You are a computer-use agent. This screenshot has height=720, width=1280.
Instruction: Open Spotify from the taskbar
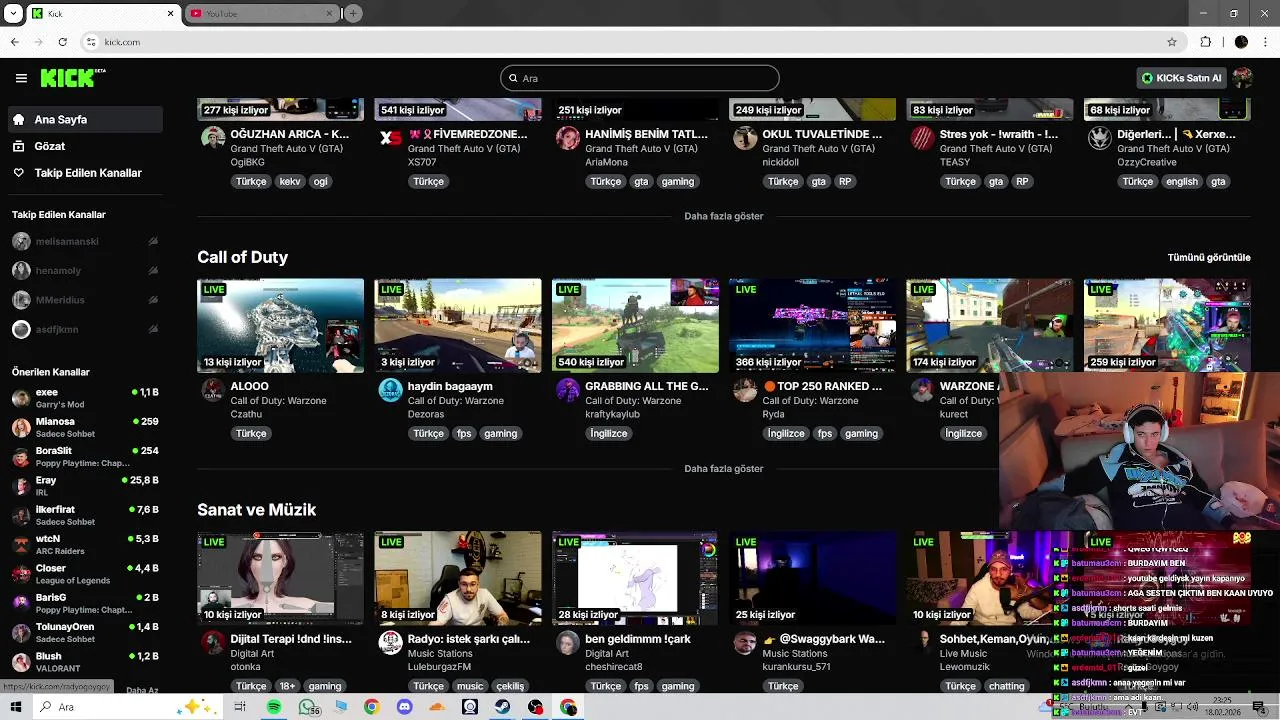(274, 707)
